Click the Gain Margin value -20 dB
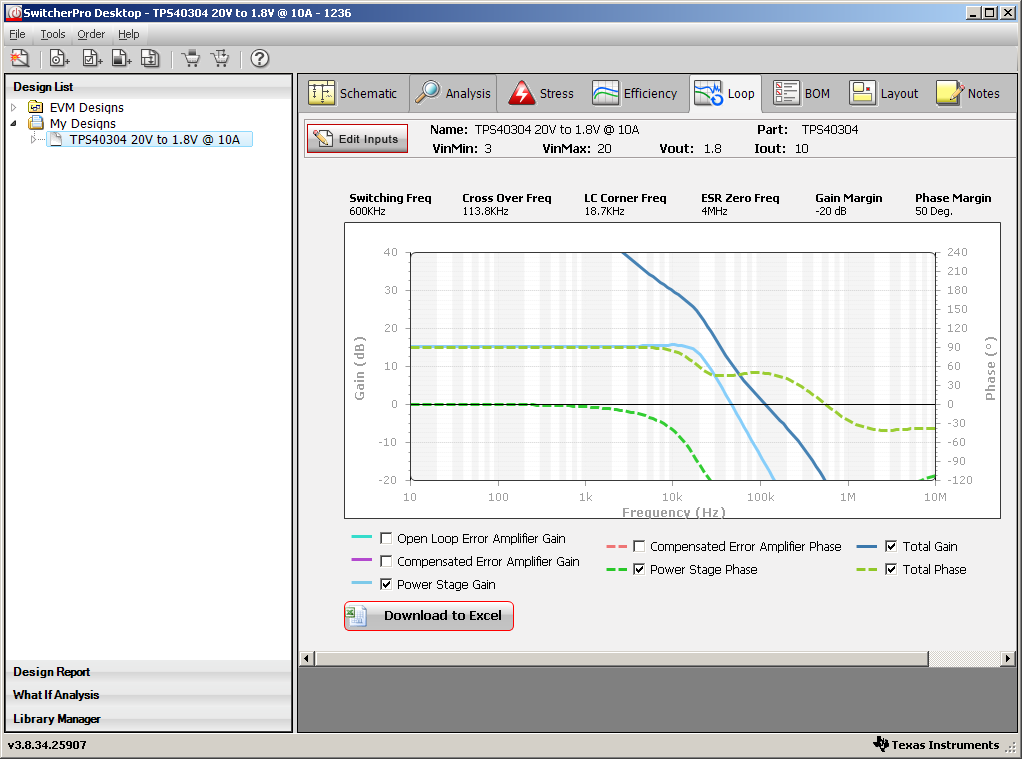Image resolution: width=1022 pixels, height=759 pixels. (x=830, y=211)
